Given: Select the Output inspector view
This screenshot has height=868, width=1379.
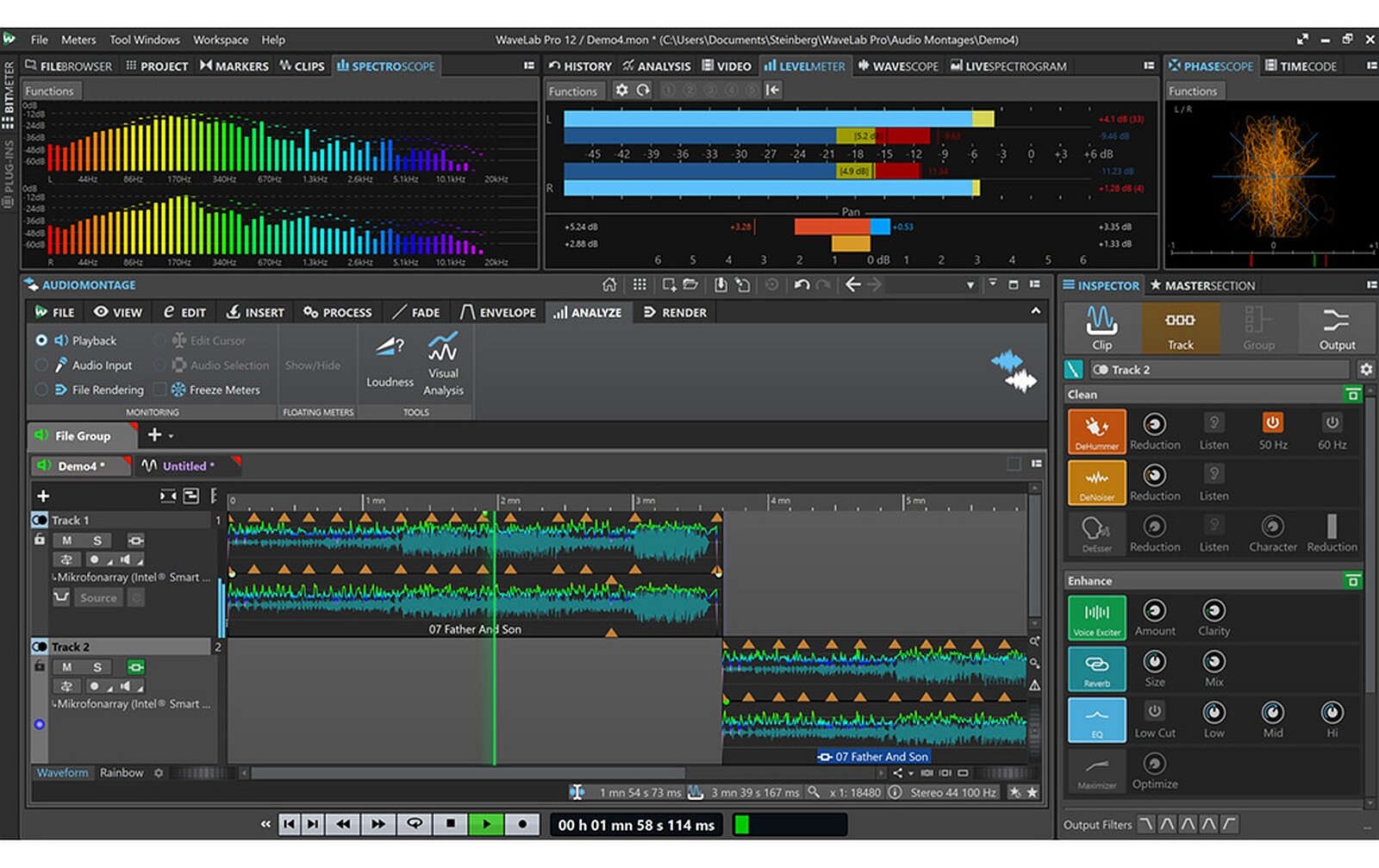Looking at the screenshot, I should tap(1337, 327).
